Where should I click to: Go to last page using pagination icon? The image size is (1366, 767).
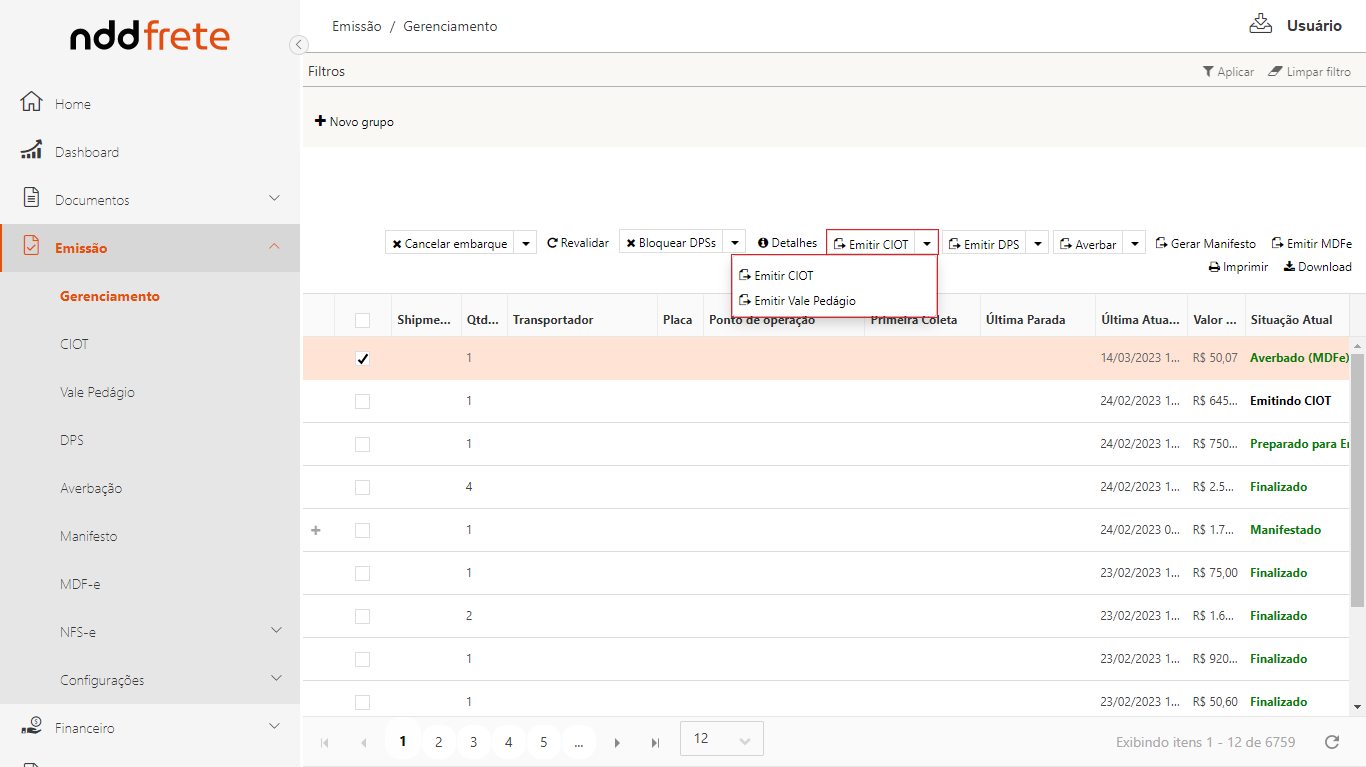pos(655,742)
